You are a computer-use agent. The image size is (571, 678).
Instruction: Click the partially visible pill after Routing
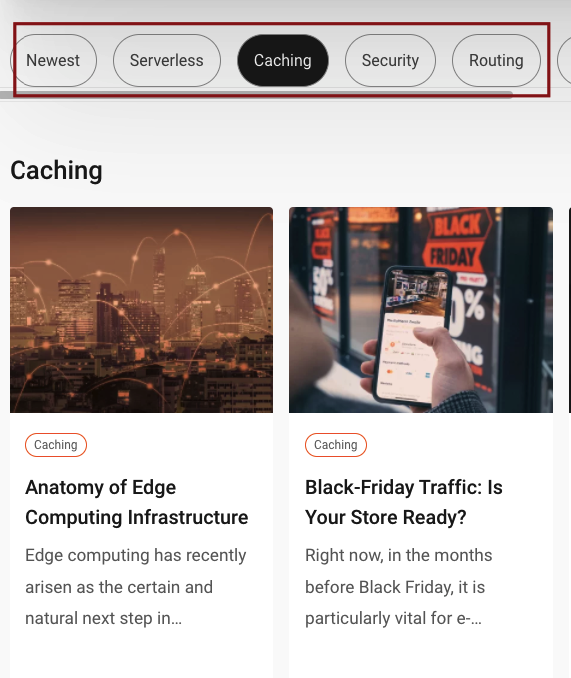[564, 61]
